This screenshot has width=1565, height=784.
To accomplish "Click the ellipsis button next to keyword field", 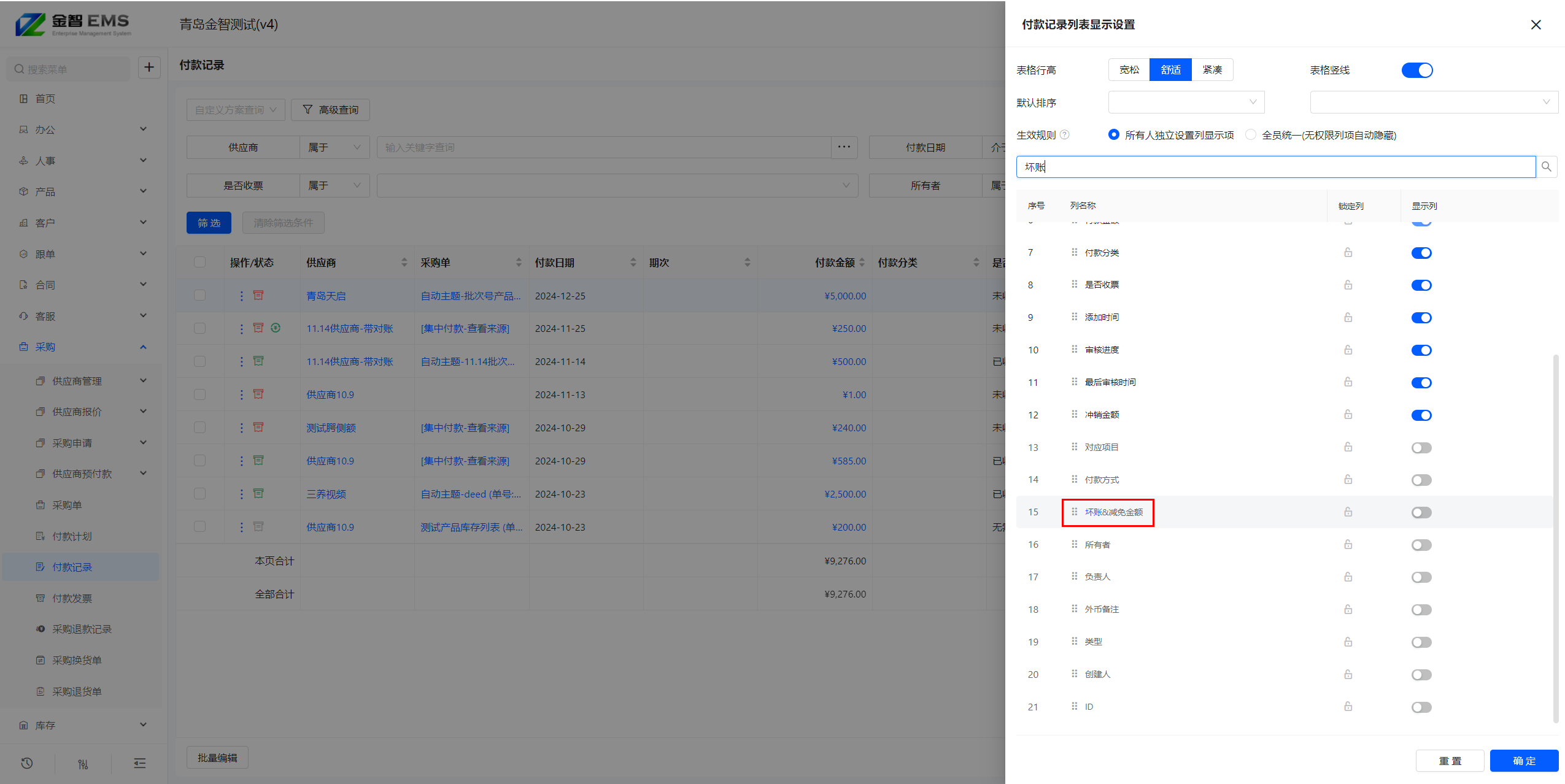I will point(844,147).
